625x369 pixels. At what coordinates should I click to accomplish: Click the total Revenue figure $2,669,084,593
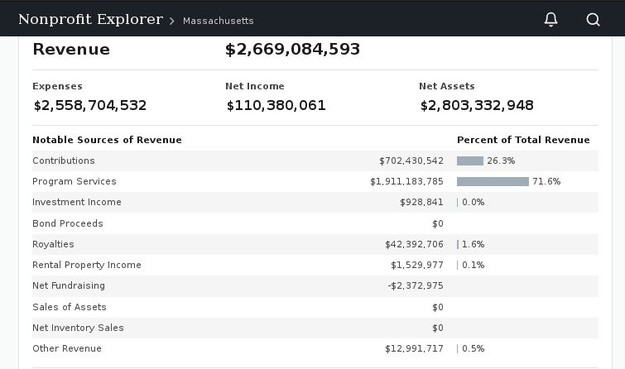pyautogui.click(x=293, y=49)
